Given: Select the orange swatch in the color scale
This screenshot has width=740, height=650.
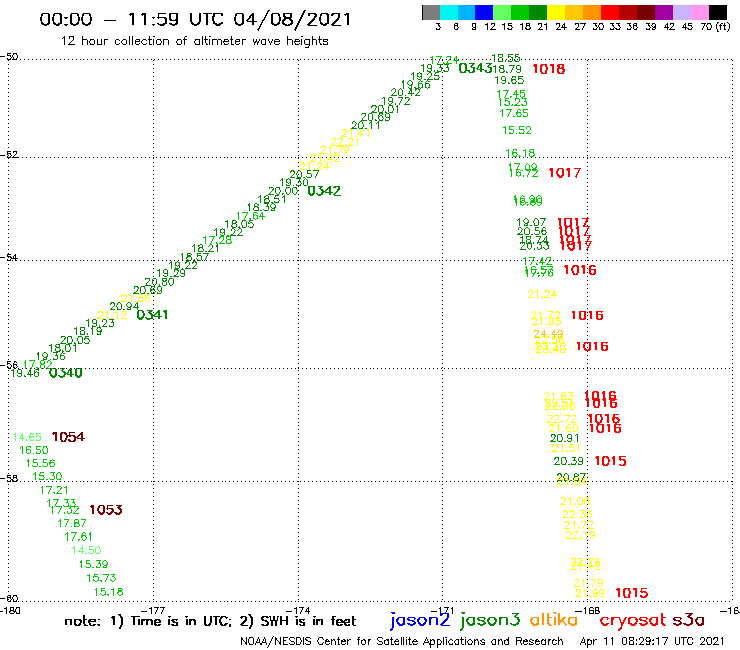Looking at the screenshot, I should tap(592, 13).
